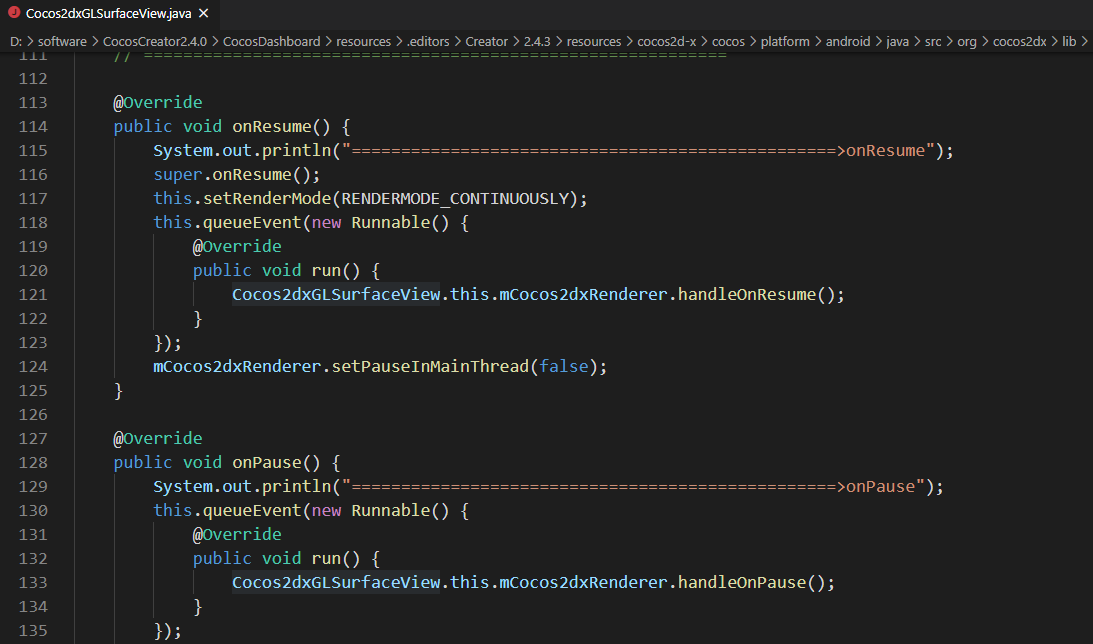Open the 'lib' breadcrumb folder
This screenshot has width=1093, height=644.
point(1069,42)
